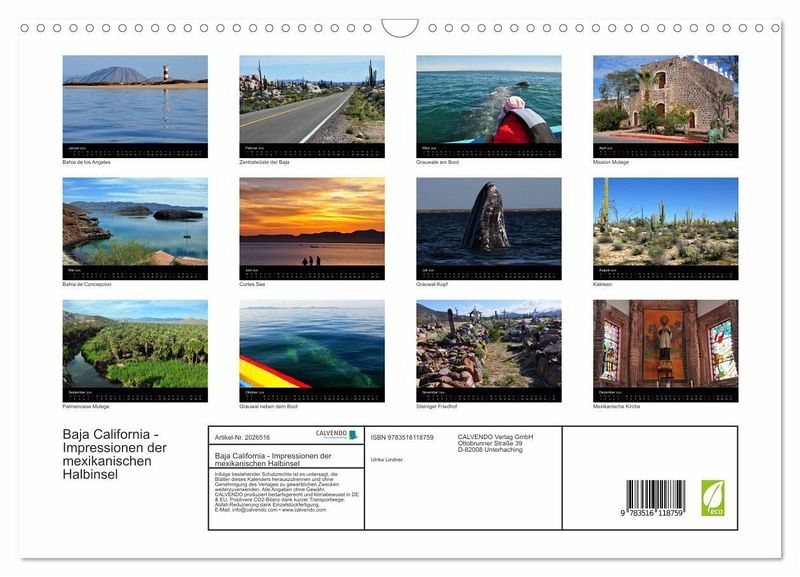Open the Grauwal neben dem Boot photo
800x577 pixels.
[312, 344]
